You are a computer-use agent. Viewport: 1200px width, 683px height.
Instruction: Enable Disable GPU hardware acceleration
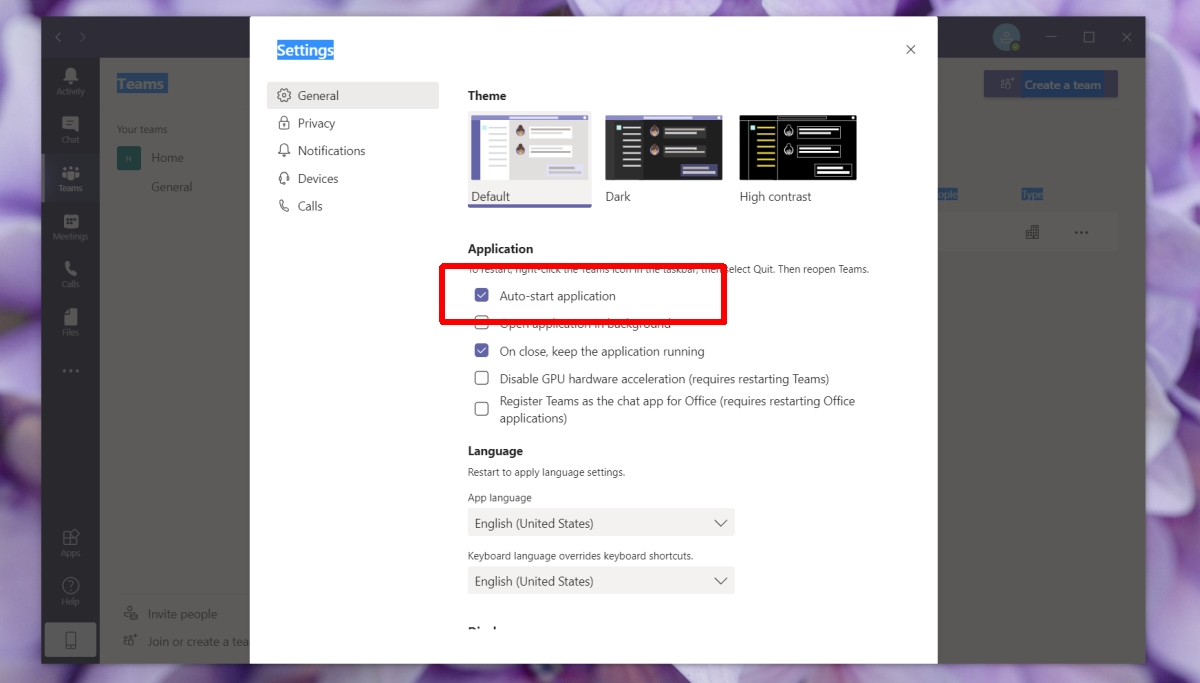[481, 379]
